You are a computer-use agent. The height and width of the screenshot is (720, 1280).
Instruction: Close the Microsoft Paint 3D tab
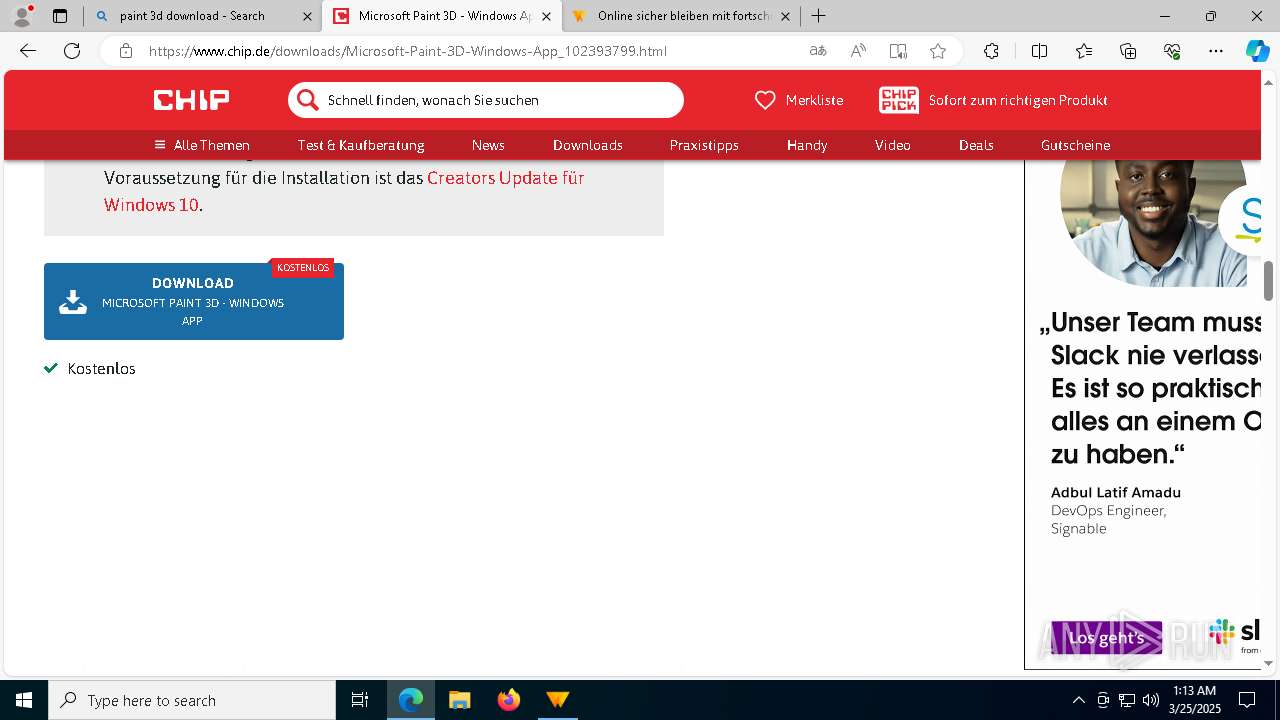pyautogui.click(x=546, y=16)
